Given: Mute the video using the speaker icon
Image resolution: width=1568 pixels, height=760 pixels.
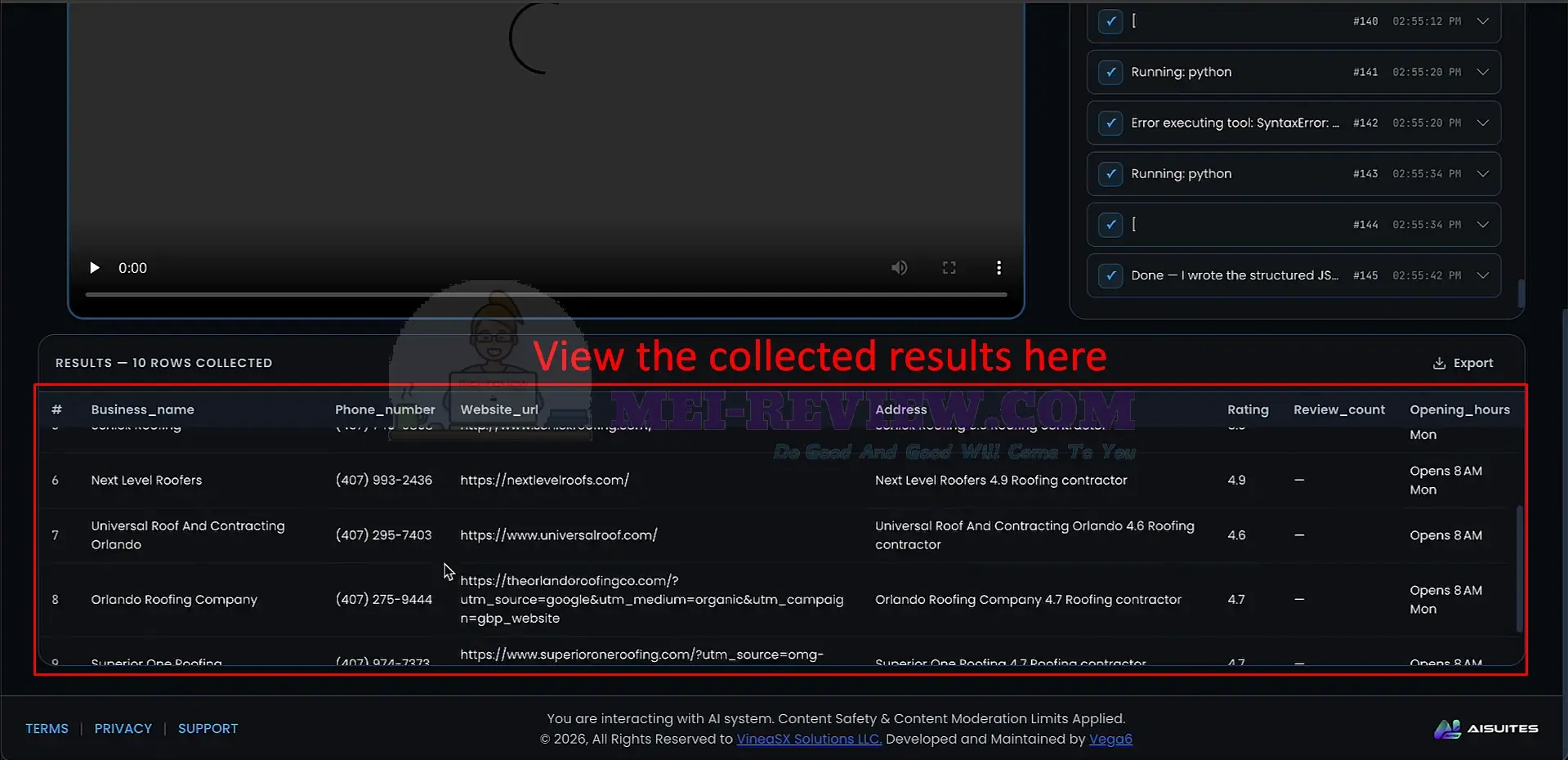Looking at the screenshot, I should tap(899, 268).
